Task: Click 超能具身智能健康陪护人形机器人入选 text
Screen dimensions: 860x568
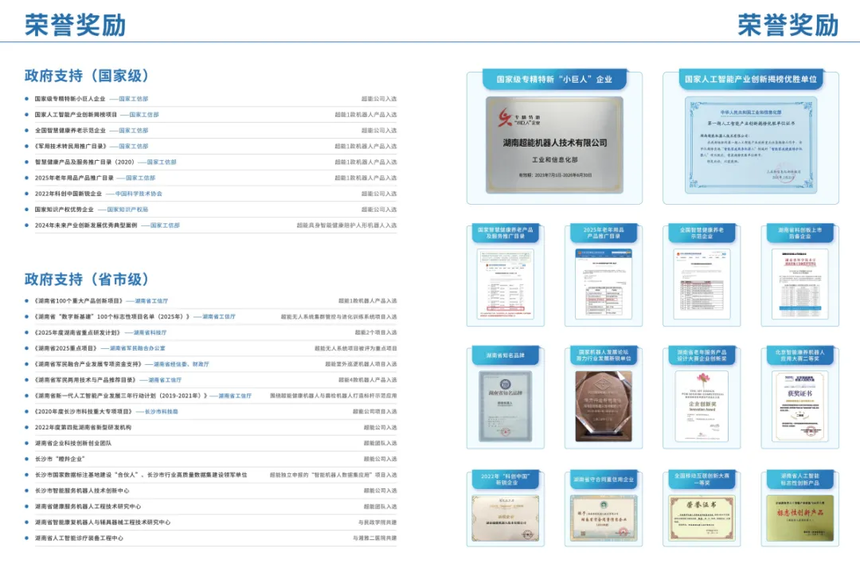Action: (x=347, y=225)
